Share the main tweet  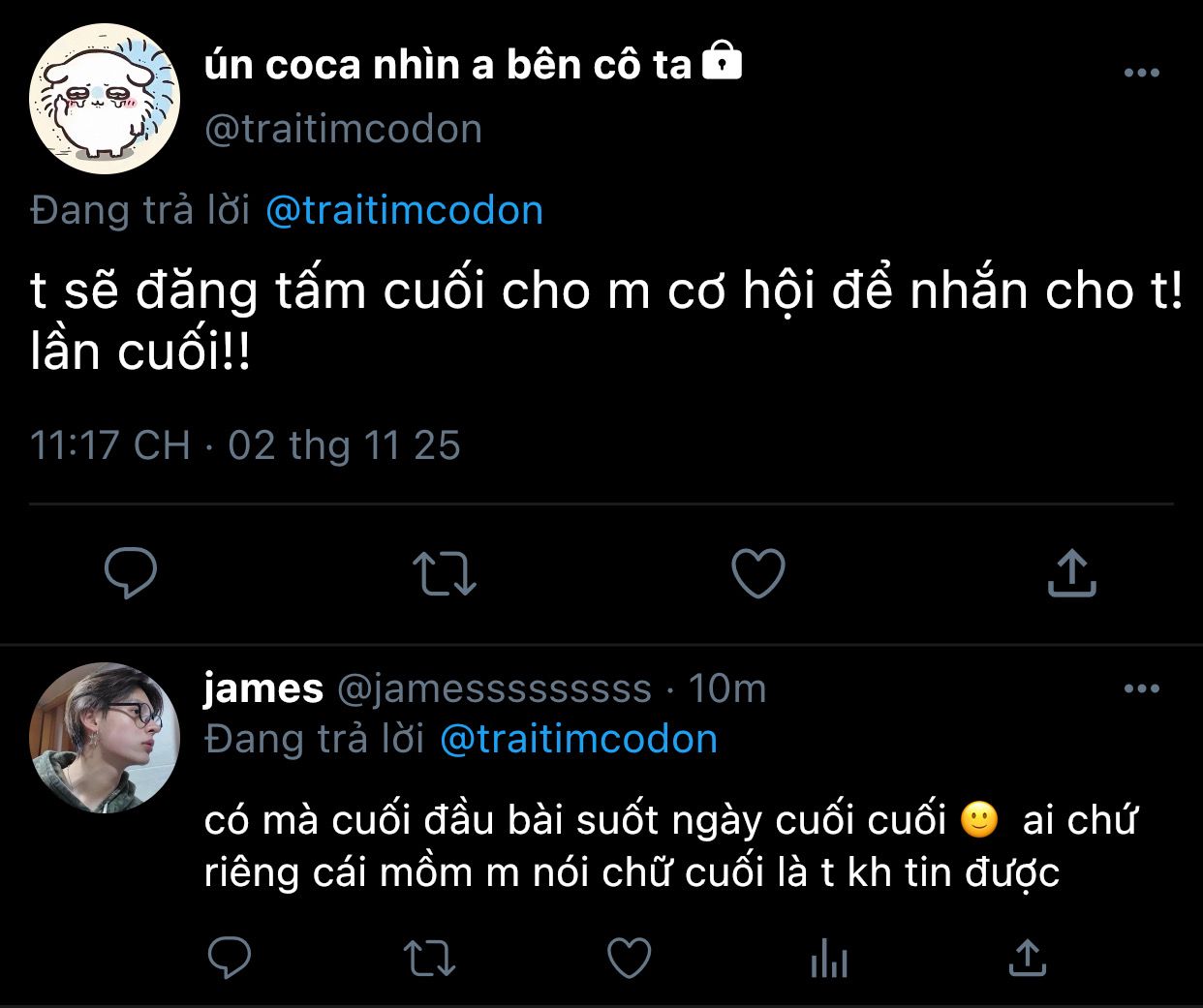pyautogui.click(x=1071, y=572)
